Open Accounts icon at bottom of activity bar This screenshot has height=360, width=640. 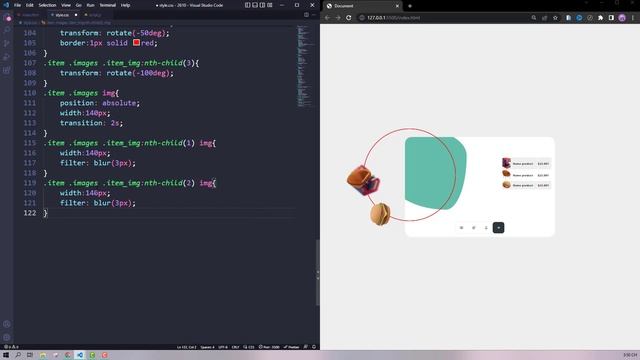pyautogui.click(x=7, y=324)
